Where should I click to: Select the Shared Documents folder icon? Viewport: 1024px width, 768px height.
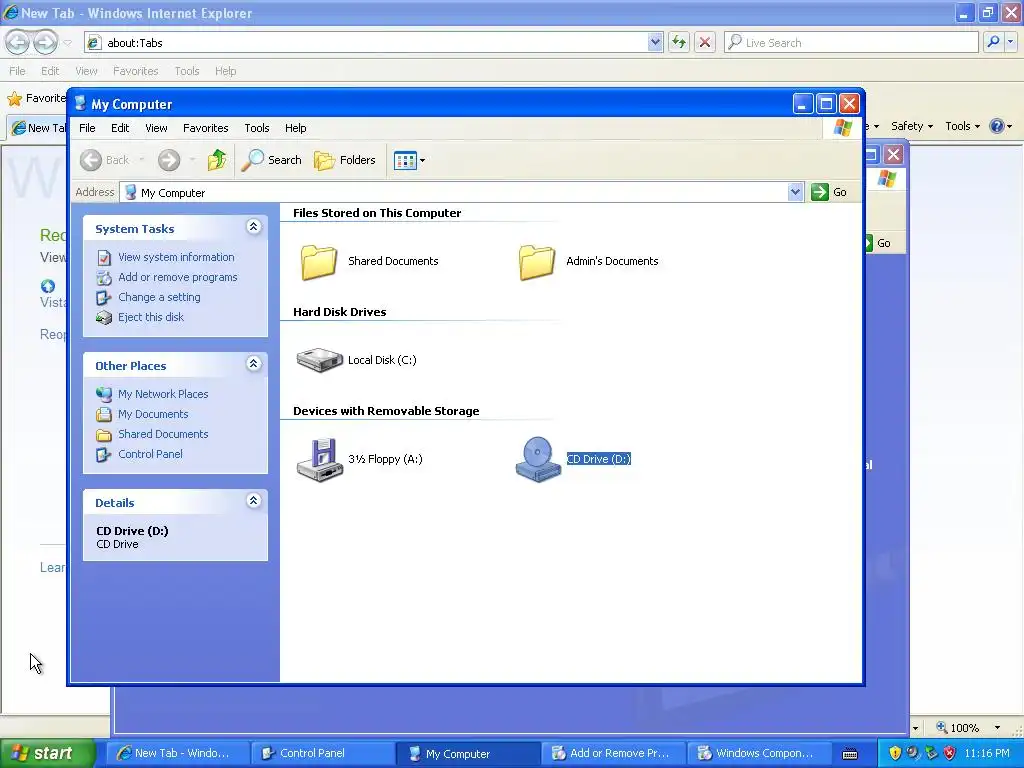tap(319, 262)
